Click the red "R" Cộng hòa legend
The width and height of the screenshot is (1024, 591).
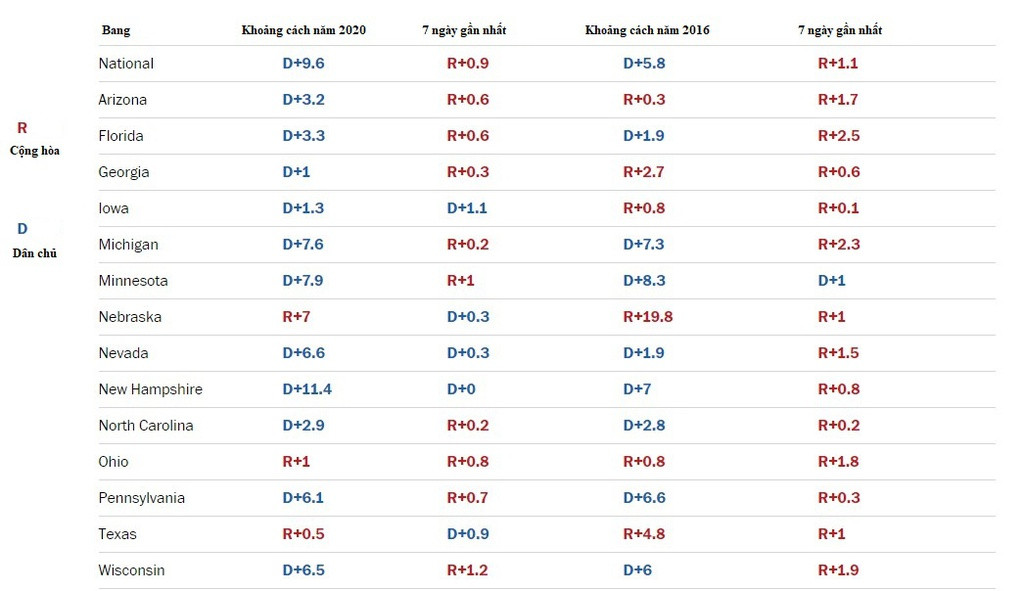click(x=23, y=129)
